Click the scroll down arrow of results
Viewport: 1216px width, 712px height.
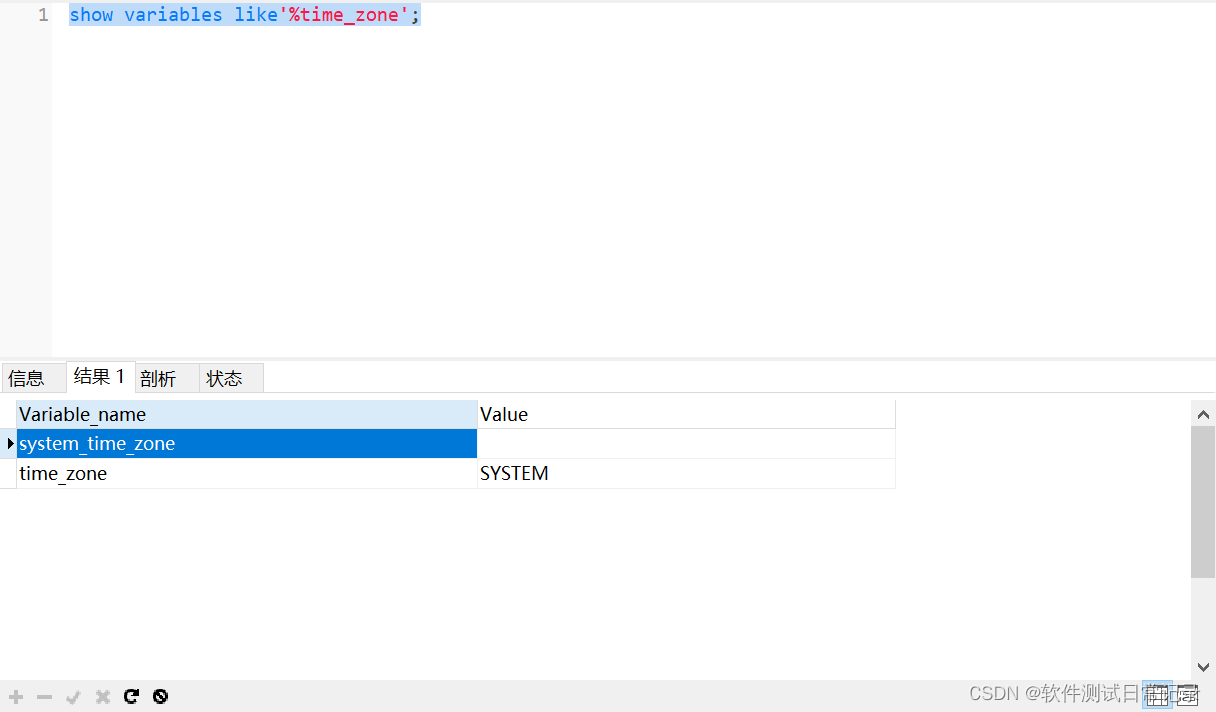pyautogui.click(x=1203, y=667)
